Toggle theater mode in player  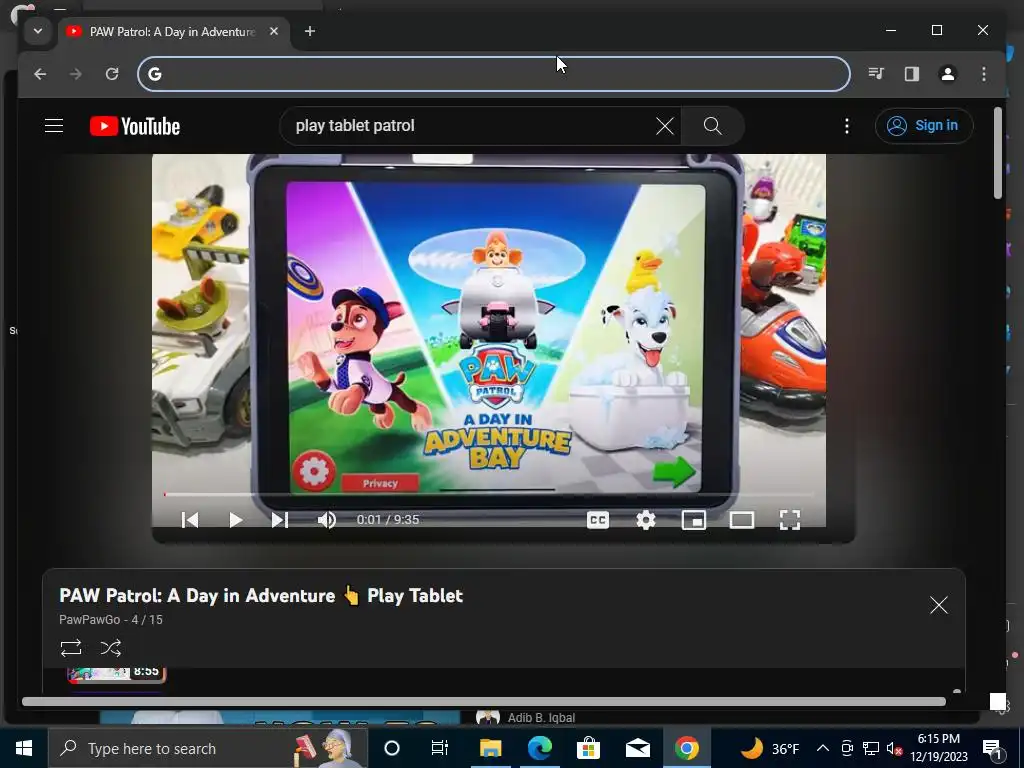(741, 520)
